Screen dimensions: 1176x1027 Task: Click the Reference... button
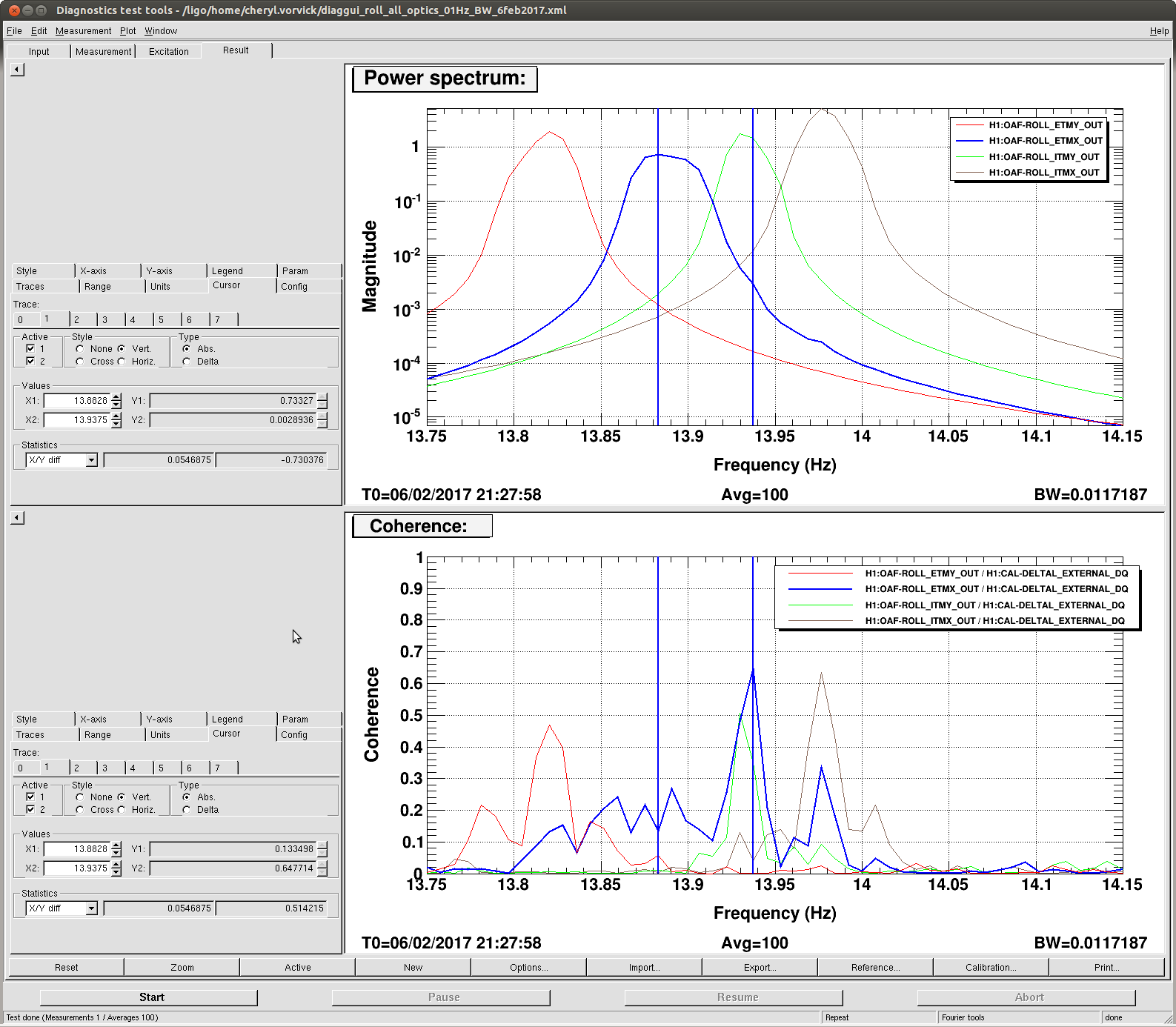(x=875, y=967)
